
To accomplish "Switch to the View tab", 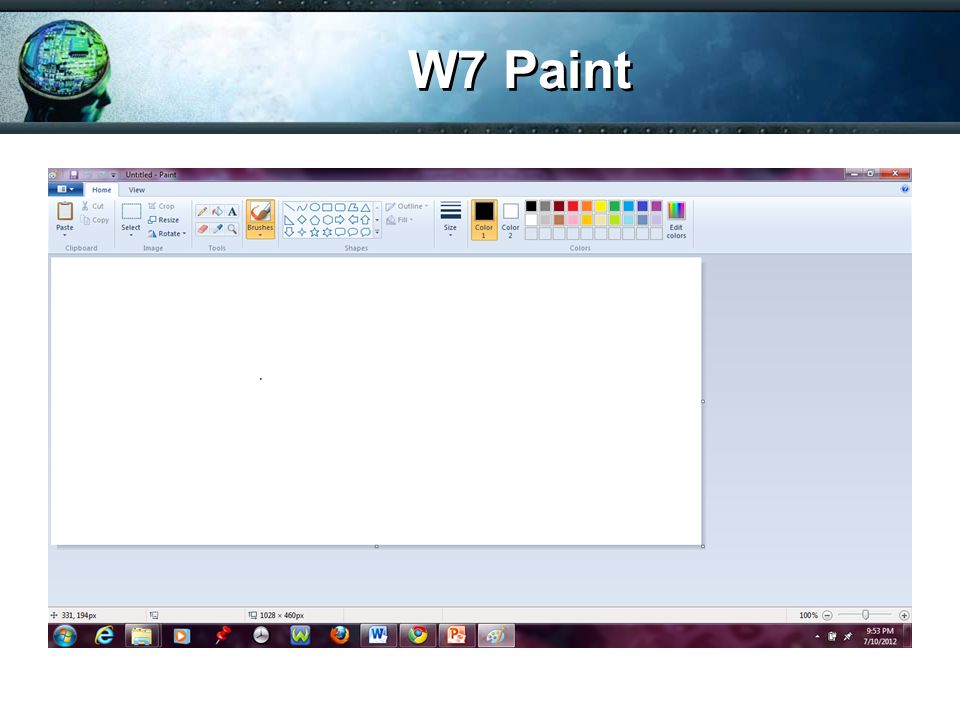I will coord(137,190).
